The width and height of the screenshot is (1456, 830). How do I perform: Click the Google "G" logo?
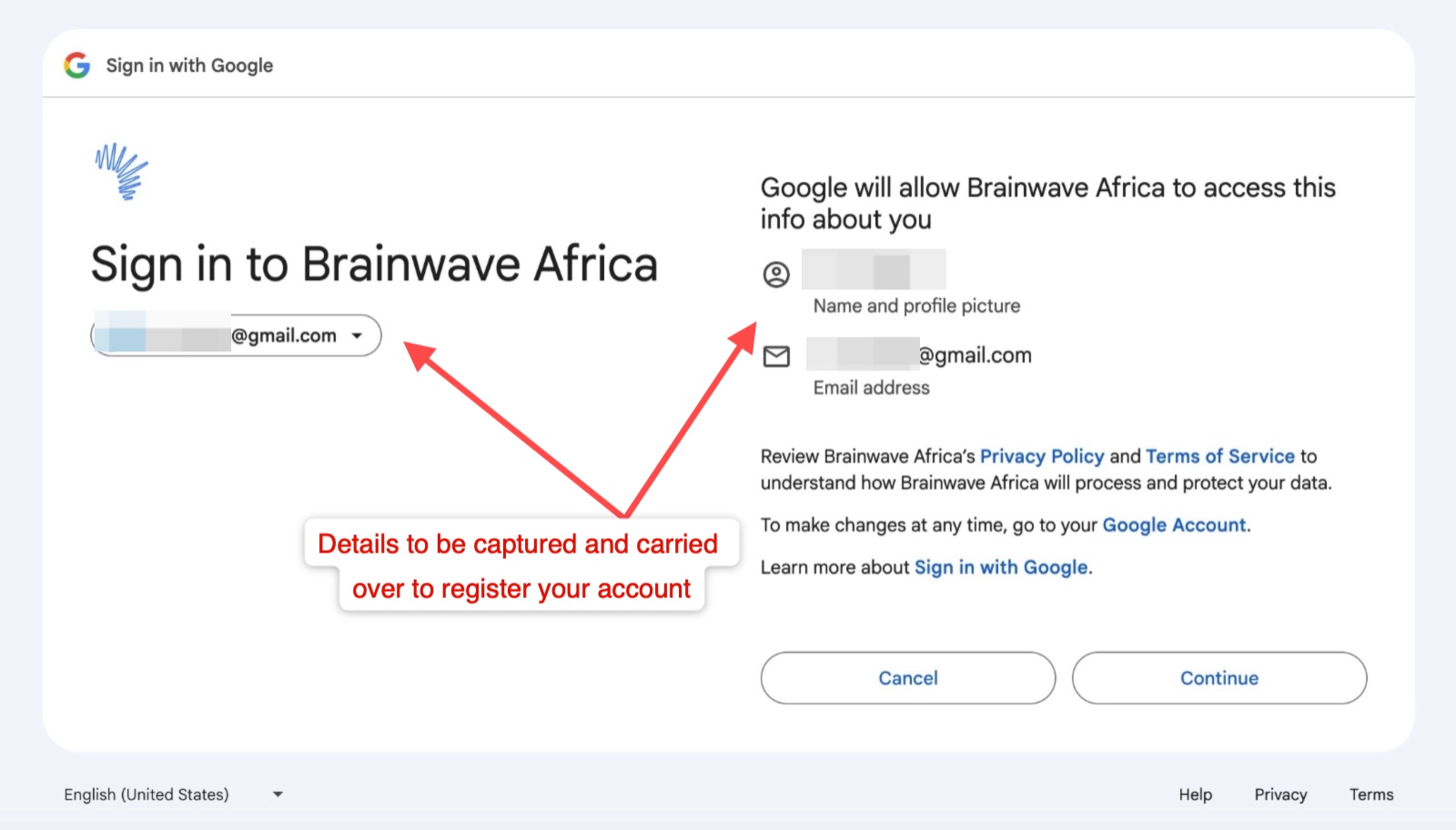click(77, 66)
